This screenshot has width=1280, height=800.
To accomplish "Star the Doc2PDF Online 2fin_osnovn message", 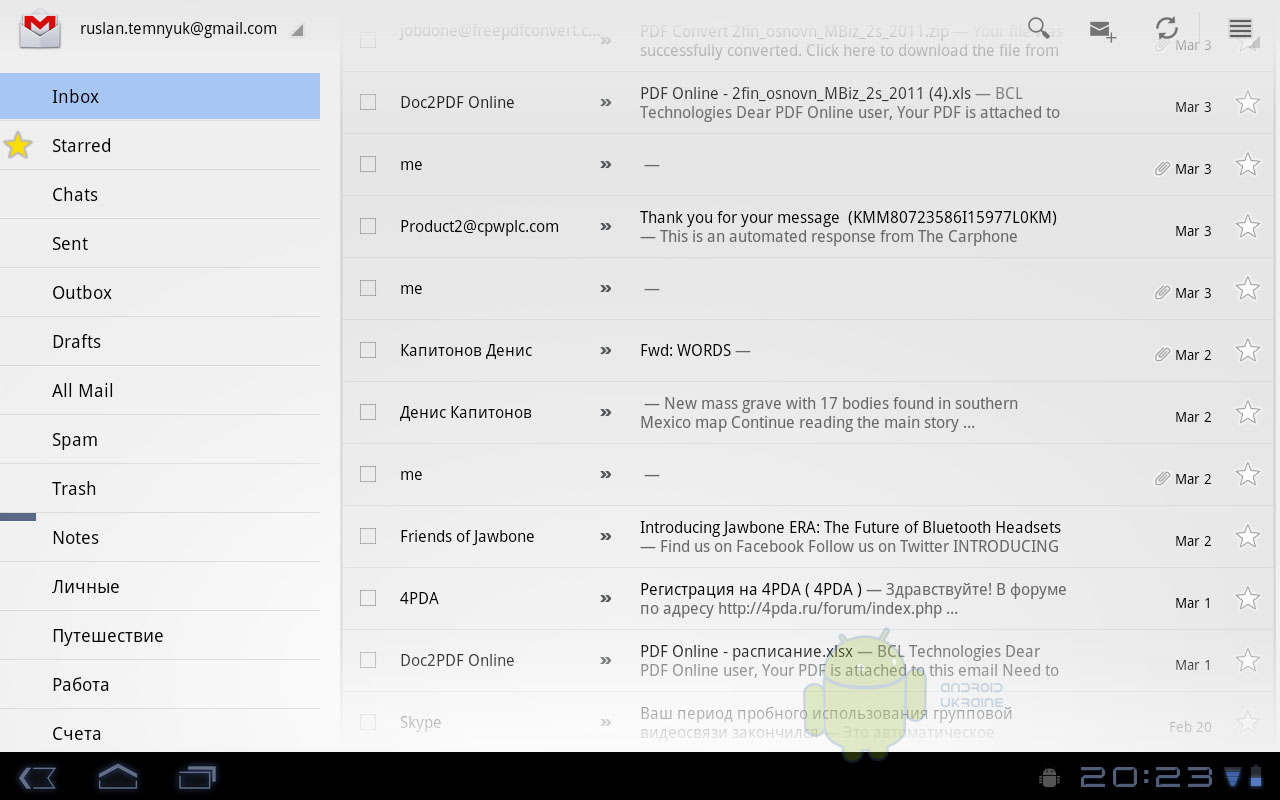I will [x=1247, y=102].
